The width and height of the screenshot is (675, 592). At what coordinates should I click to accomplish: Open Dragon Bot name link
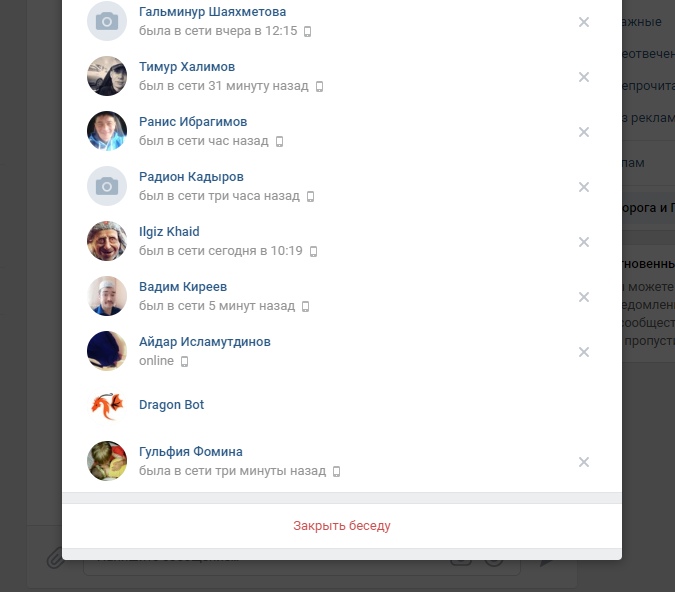tap(171, 405)
